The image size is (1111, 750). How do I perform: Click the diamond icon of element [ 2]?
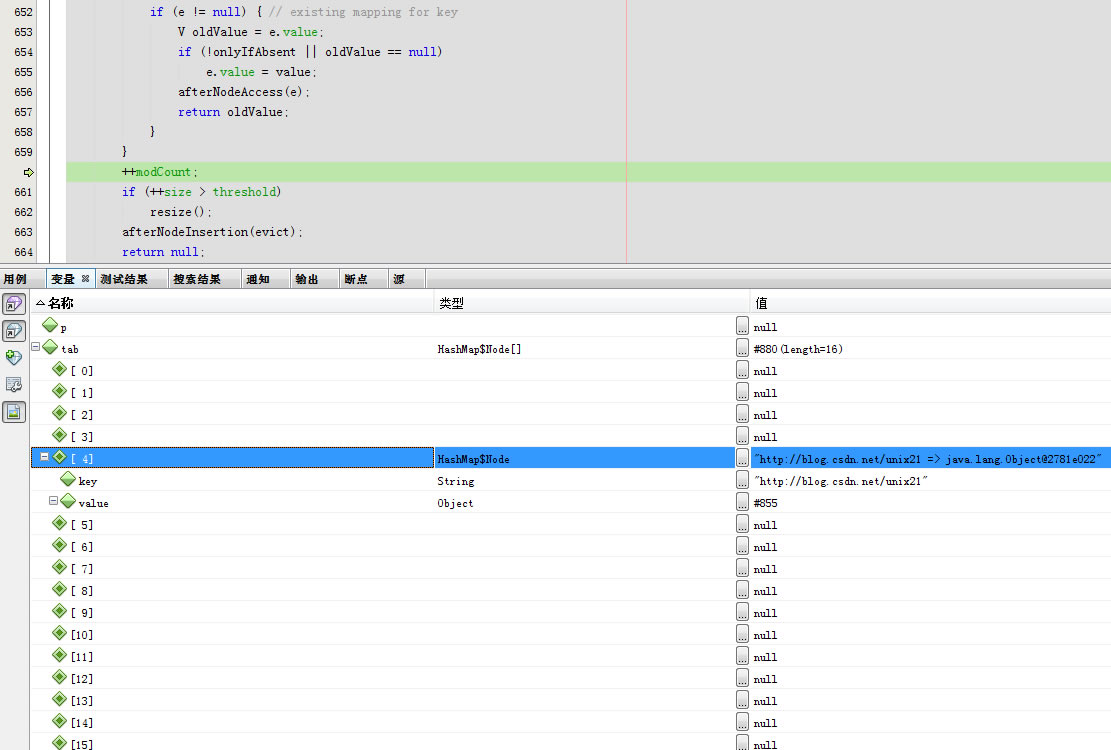pyautogui.click(x=60, y=413)
